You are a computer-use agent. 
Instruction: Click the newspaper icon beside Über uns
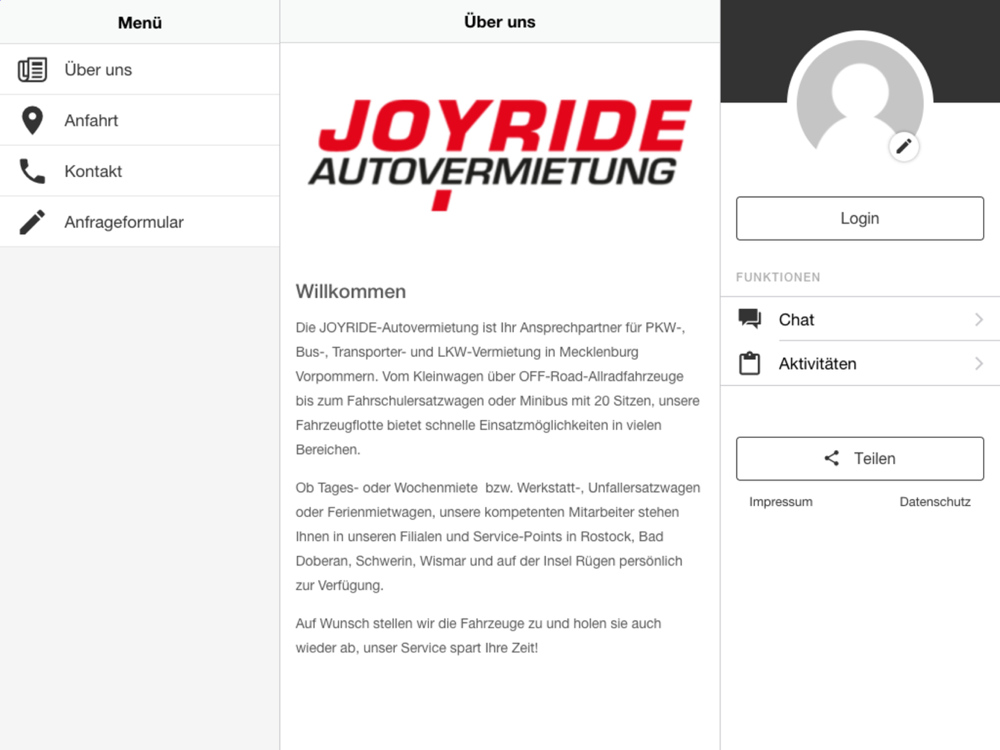point(32,70)
